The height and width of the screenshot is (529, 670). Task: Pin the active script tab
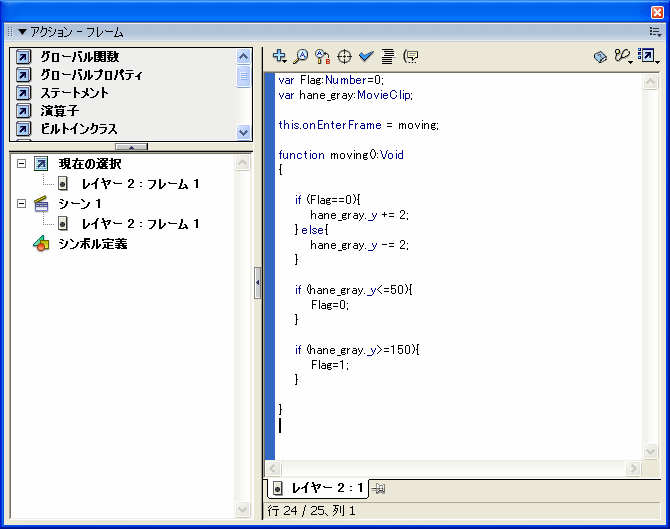pos(378,488)
